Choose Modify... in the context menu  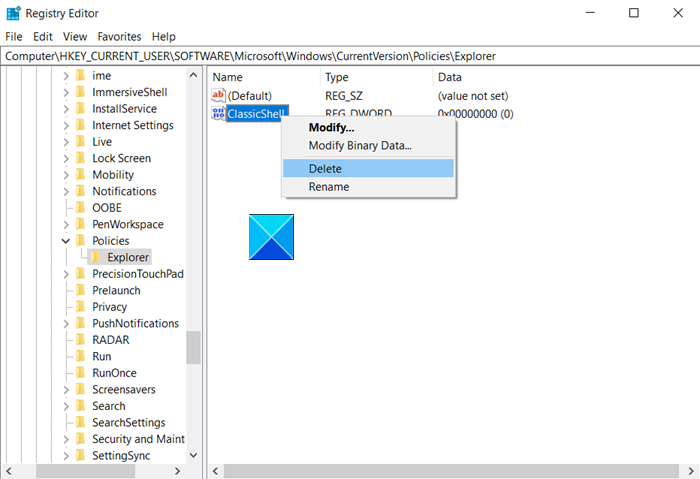click(x=368, y=128)
